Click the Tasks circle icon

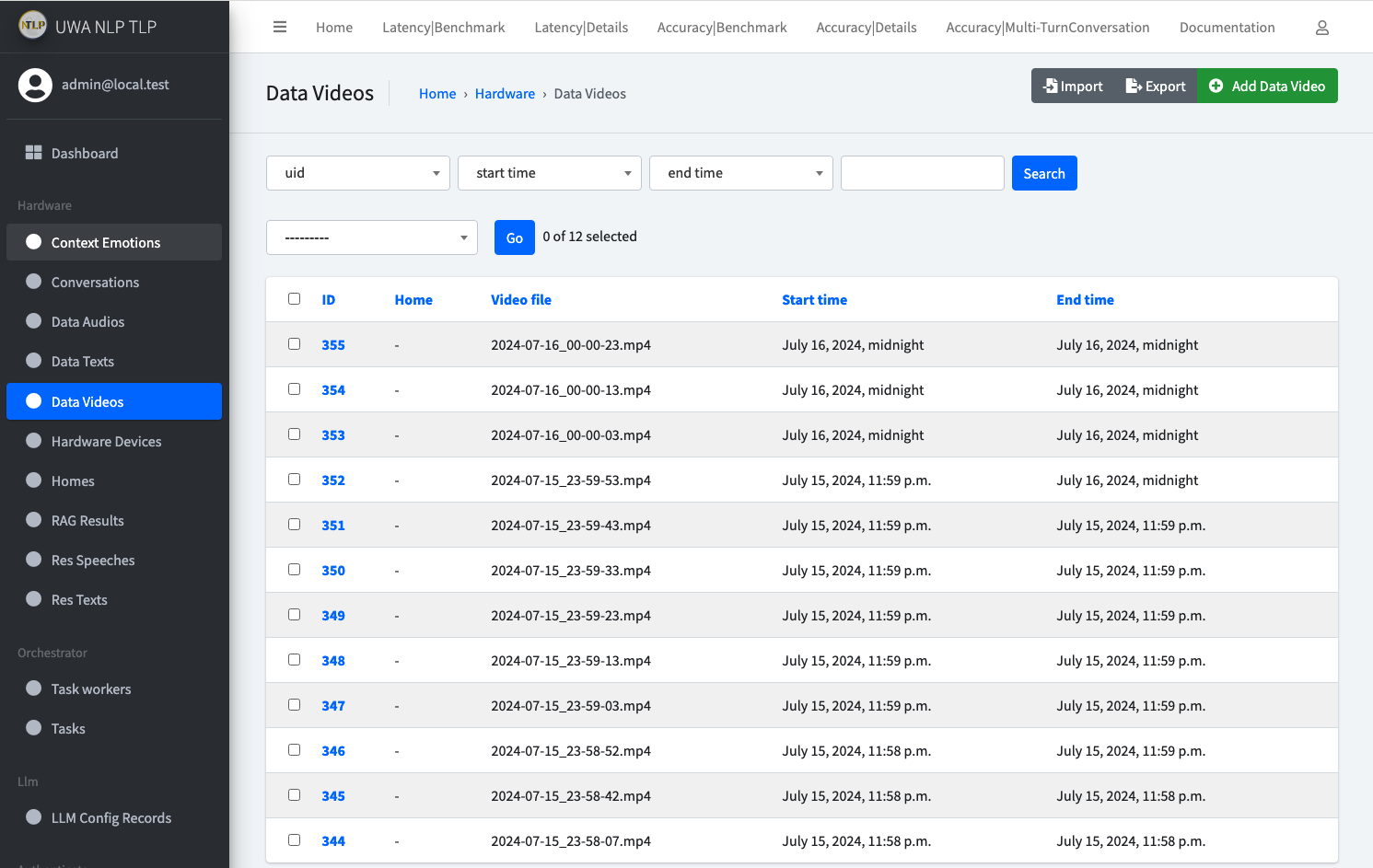tap(34, 728)
